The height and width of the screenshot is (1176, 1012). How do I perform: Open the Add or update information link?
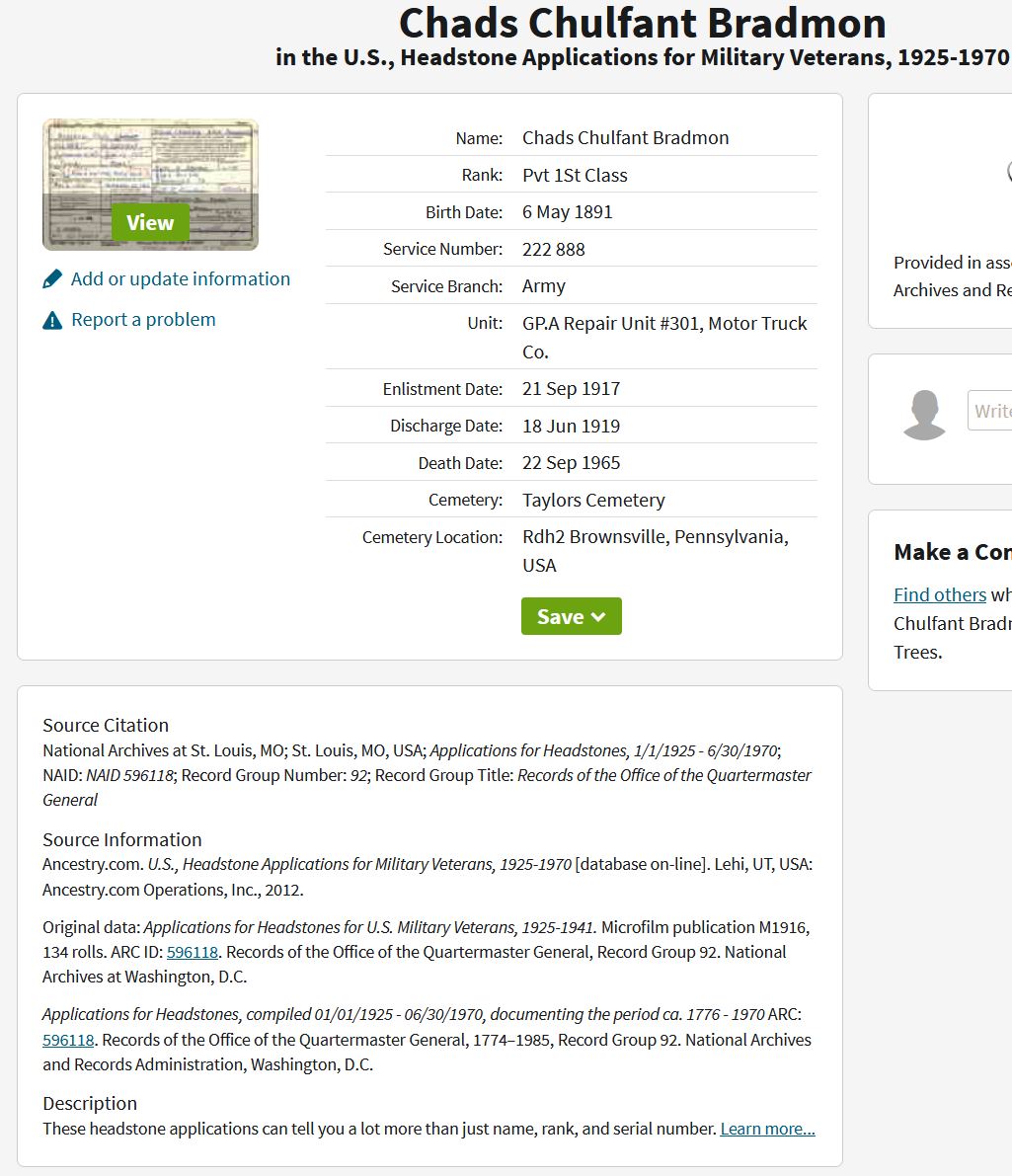(181, 279)
